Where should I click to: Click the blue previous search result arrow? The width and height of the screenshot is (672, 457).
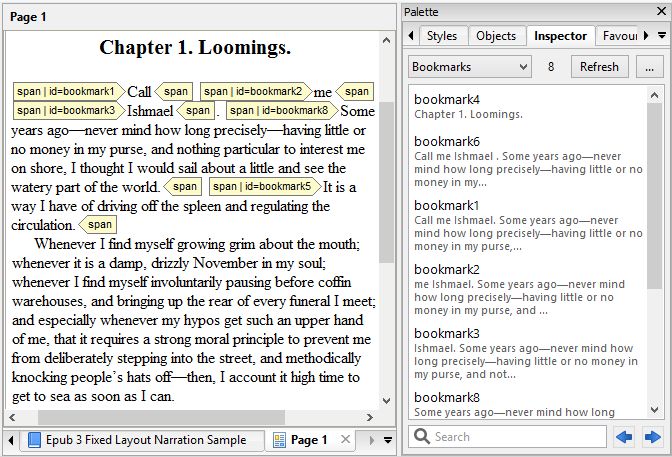coord(624,437)
